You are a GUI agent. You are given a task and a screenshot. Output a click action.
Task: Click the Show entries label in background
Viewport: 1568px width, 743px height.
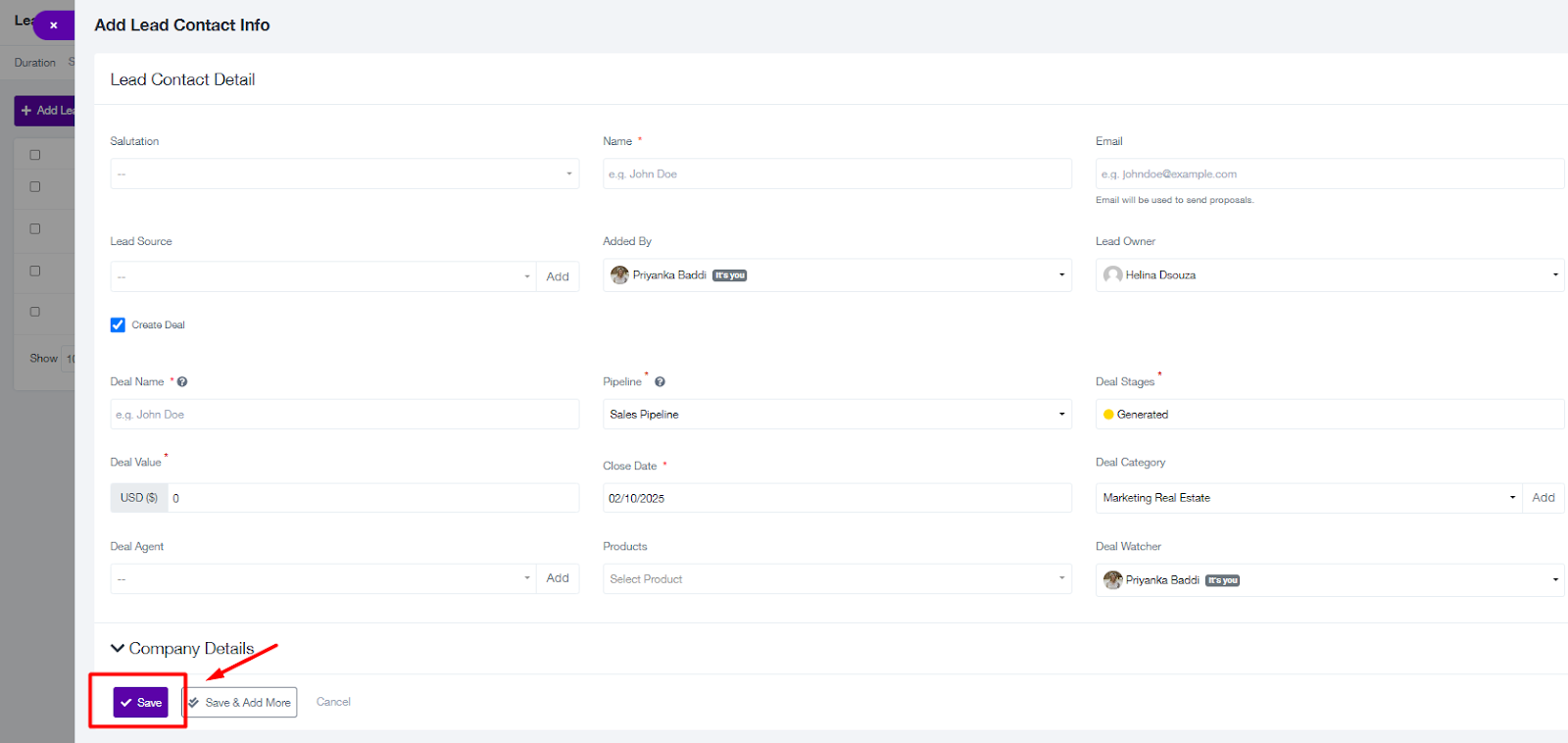coord(43,359)
